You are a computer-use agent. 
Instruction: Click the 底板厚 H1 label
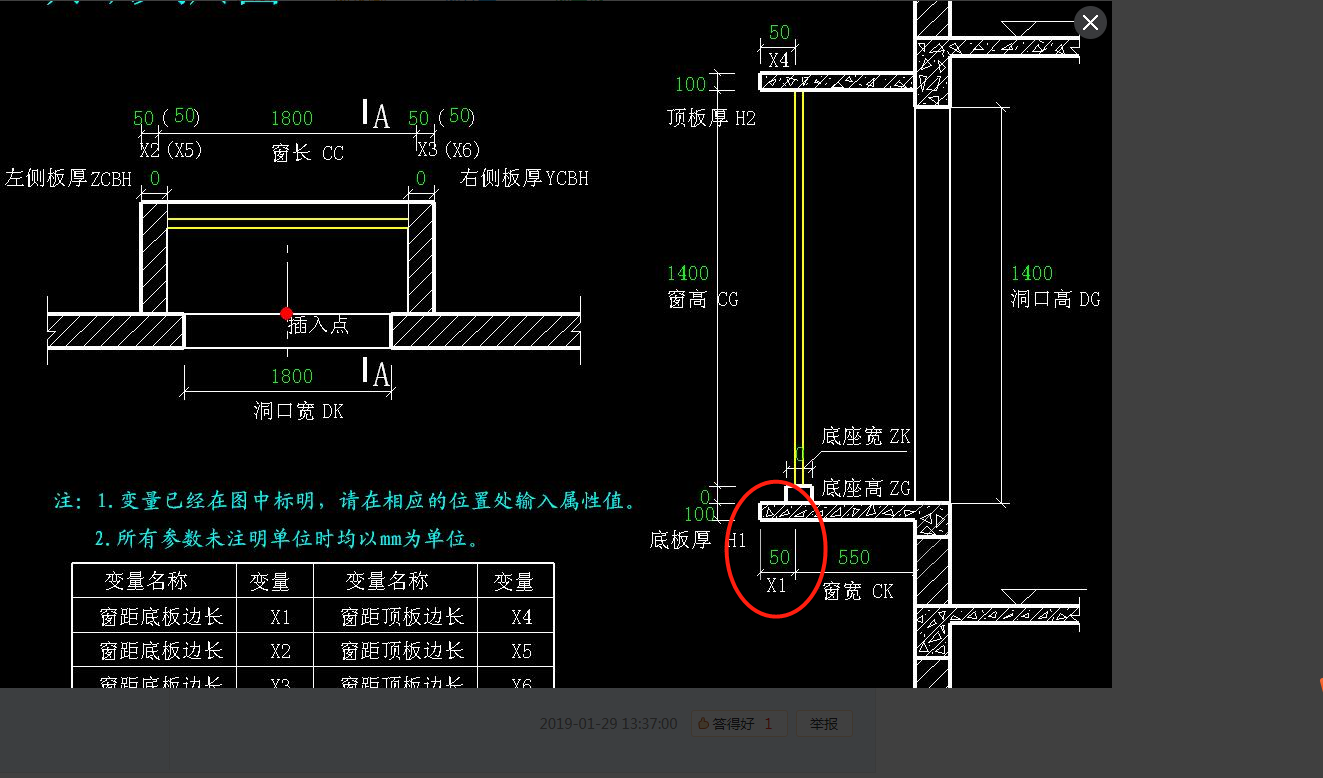click(x=698, y=540)
